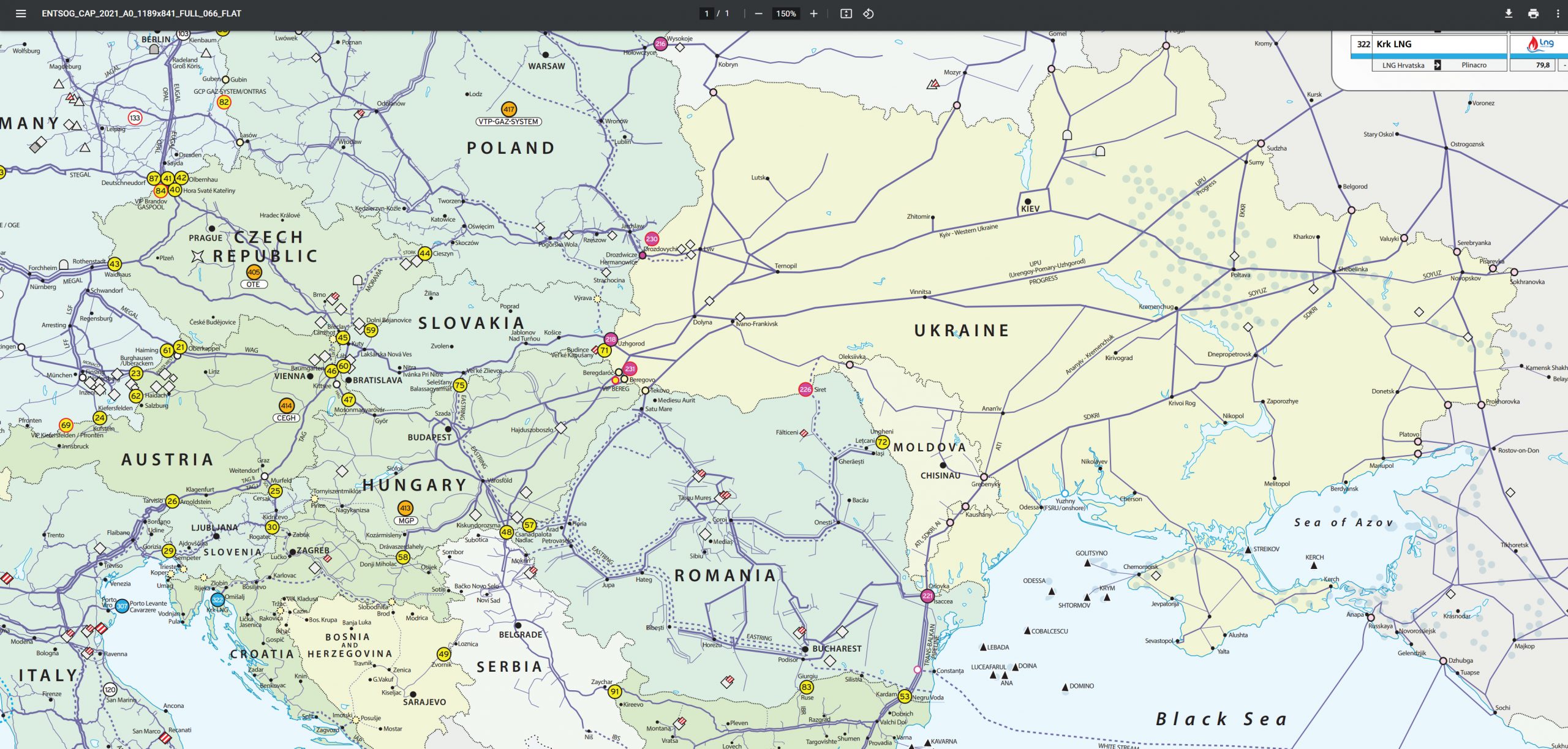Screen dimensions: 1568x749
Task: Click the ROMANIA country label
Action: 725,576
